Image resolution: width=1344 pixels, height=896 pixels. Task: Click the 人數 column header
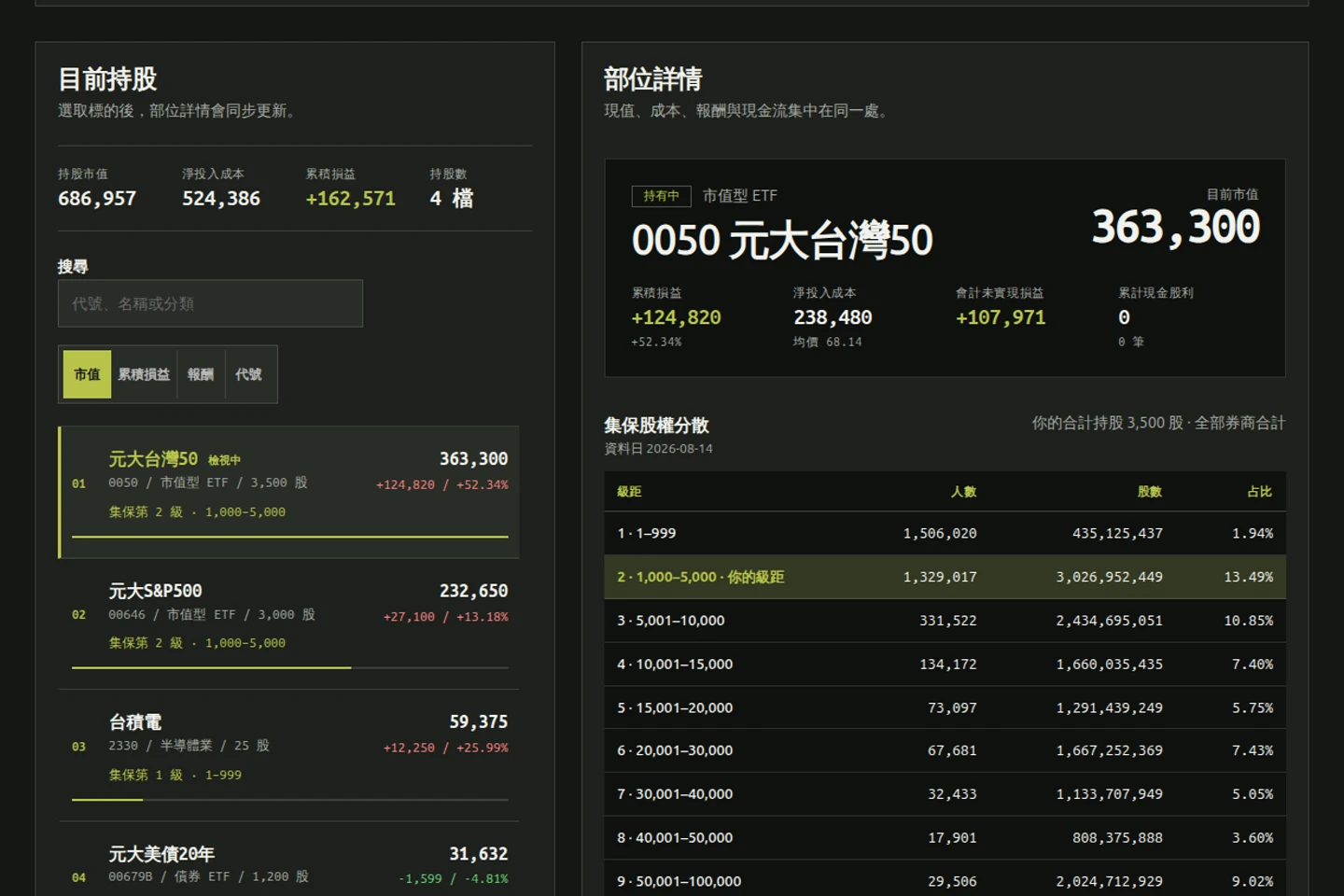click(x=963, y=492)
